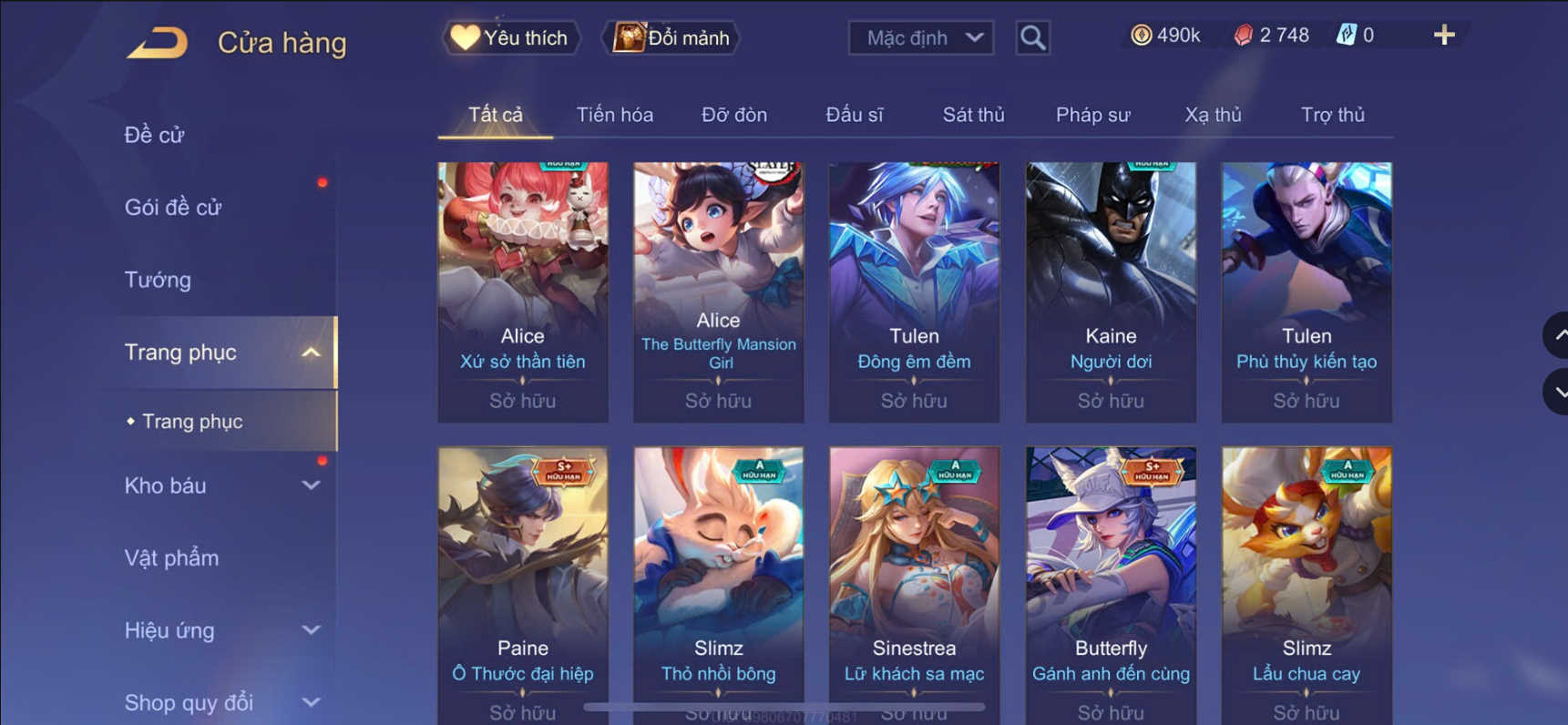Click the gold coin 490k icon
The image size is (1568, 725).
(x=1141, y=36)
